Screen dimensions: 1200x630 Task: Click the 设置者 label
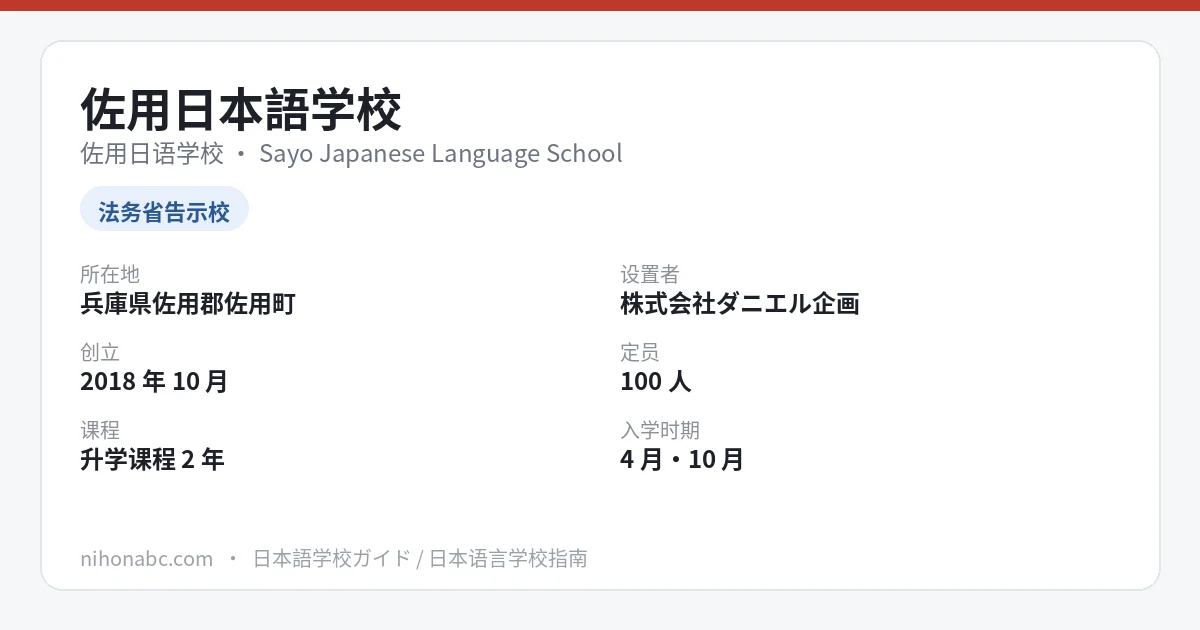point(650,274)
